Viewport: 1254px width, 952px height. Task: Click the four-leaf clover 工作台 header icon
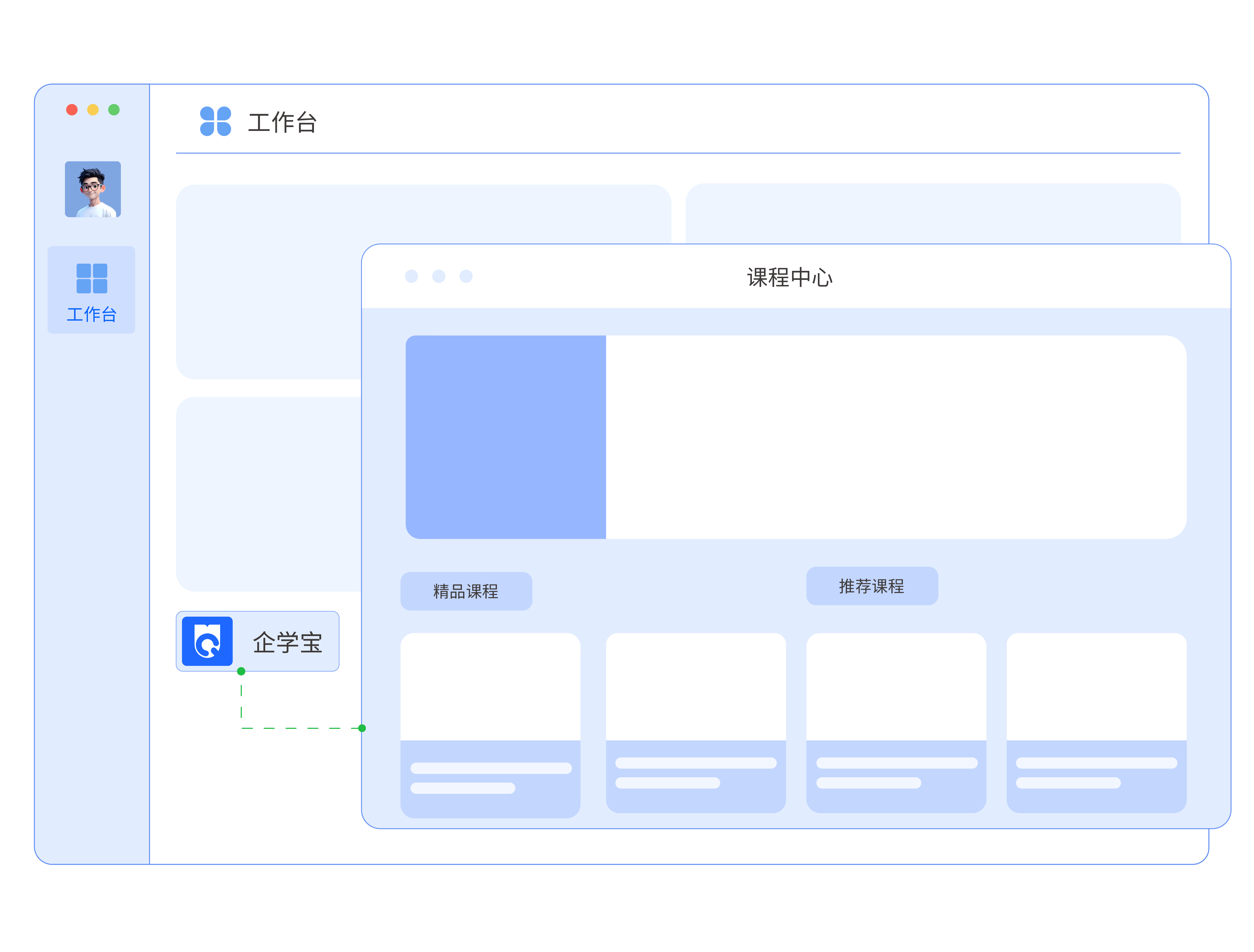point(215,121)
